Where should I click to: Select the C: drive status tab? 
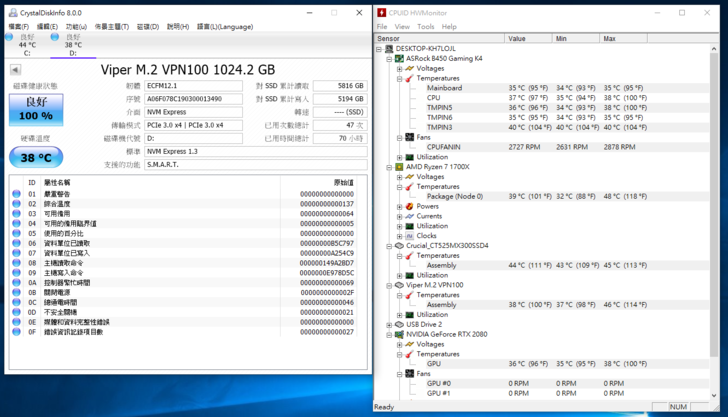[27, 44]
